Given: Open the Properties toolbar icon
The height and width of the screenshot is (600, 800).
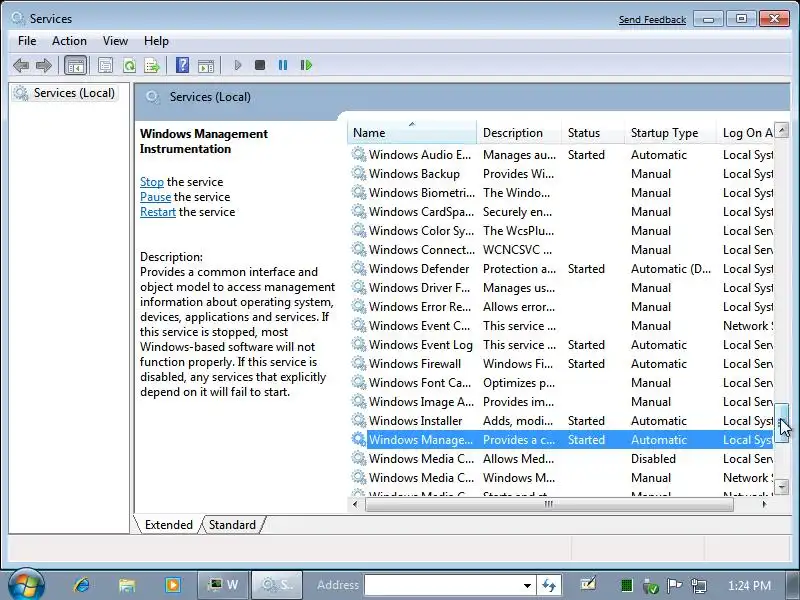Looking at the screenshot, I should click(x=105, y=65).
